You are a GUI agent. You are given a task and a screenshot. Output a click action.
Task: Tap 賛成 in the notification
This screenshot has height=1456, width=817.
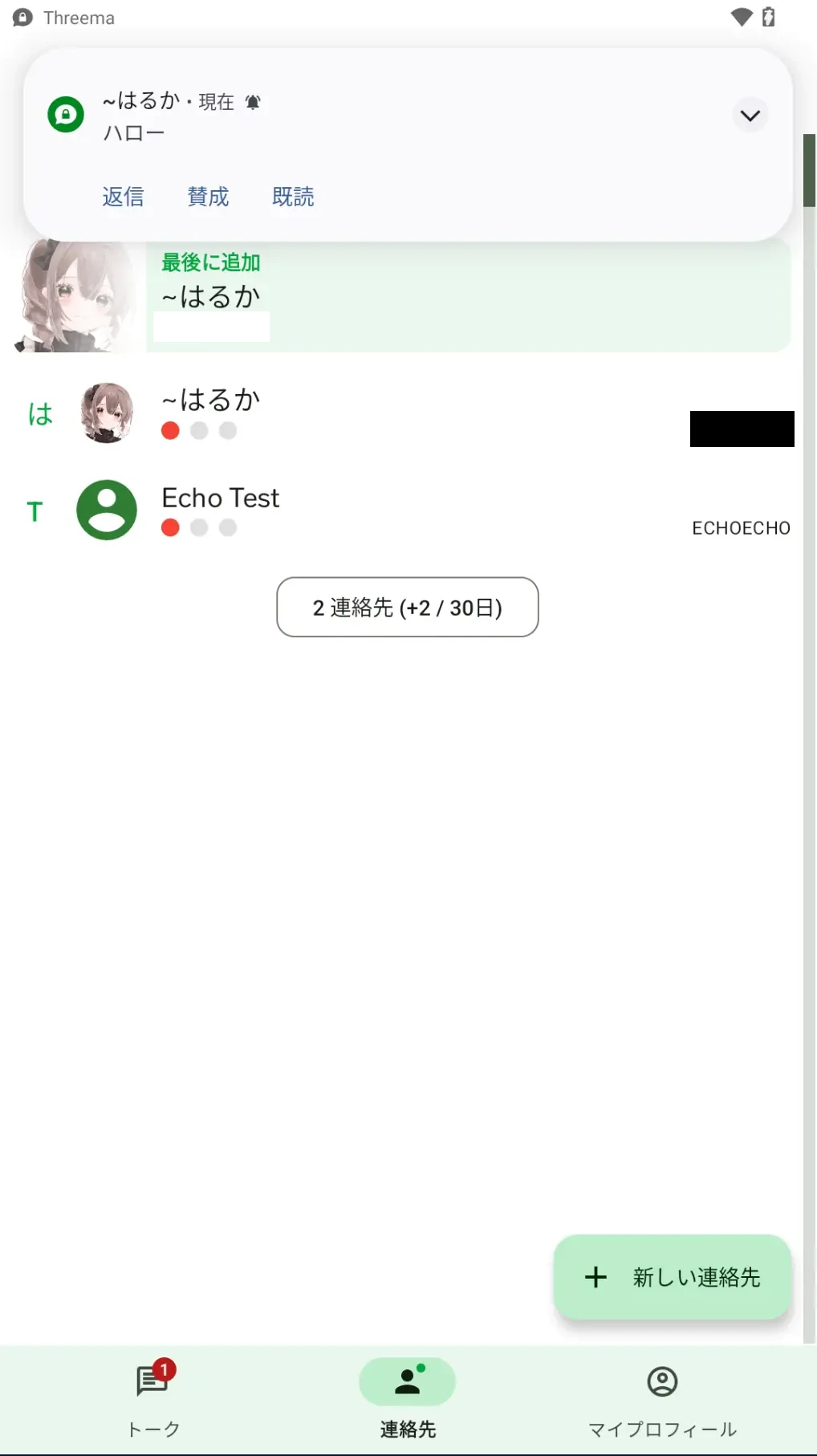tap(208, 197)
